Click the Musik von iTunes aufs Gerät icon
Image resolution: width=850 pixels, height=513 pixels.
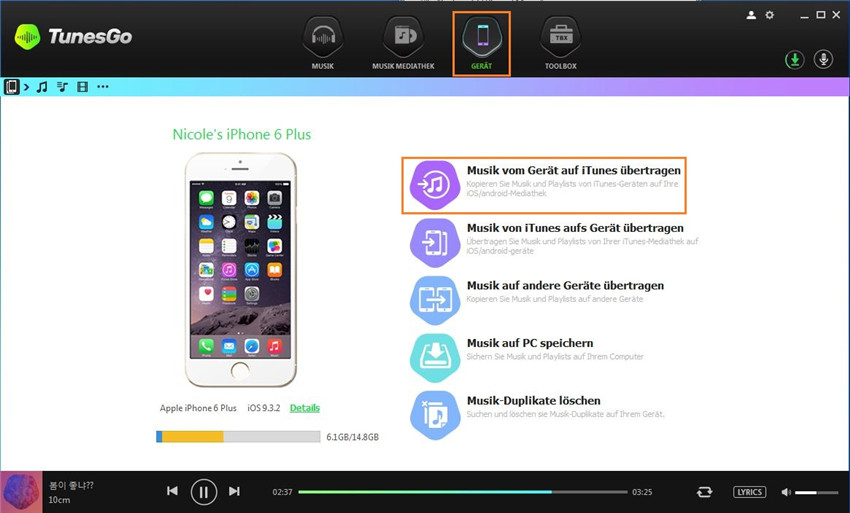point(435,242)
